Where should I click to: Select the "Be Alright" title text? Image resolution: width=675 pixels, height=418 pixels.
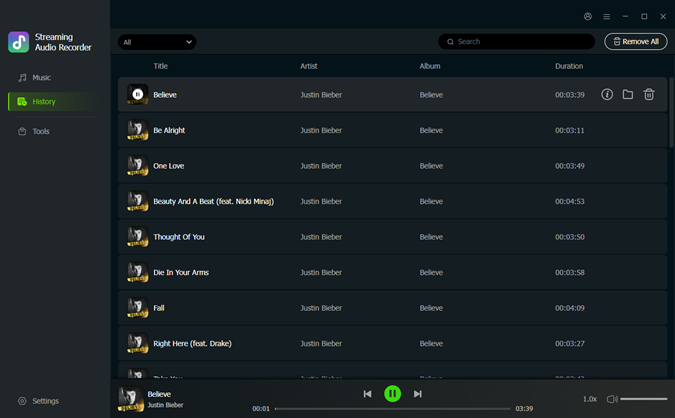pyautogui.click(x=169, y=130)
